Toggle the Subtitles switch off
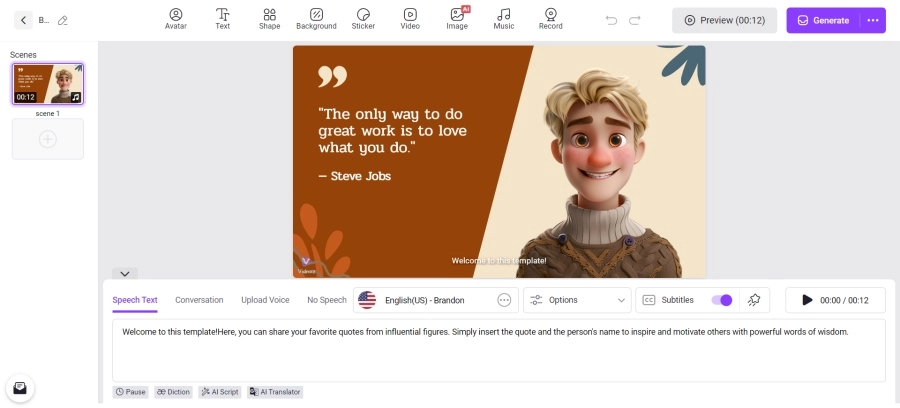 721,300
